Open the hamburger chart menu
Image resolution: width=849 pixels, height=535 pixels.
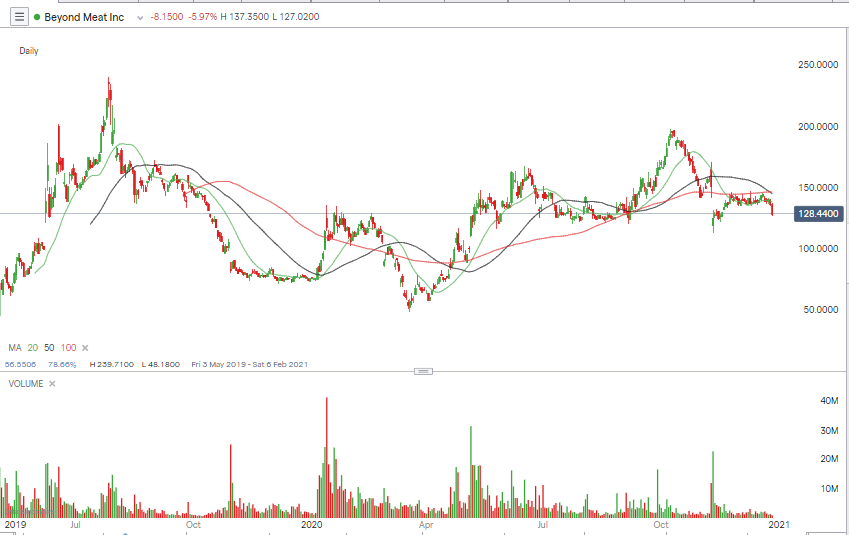coord(19,17)
